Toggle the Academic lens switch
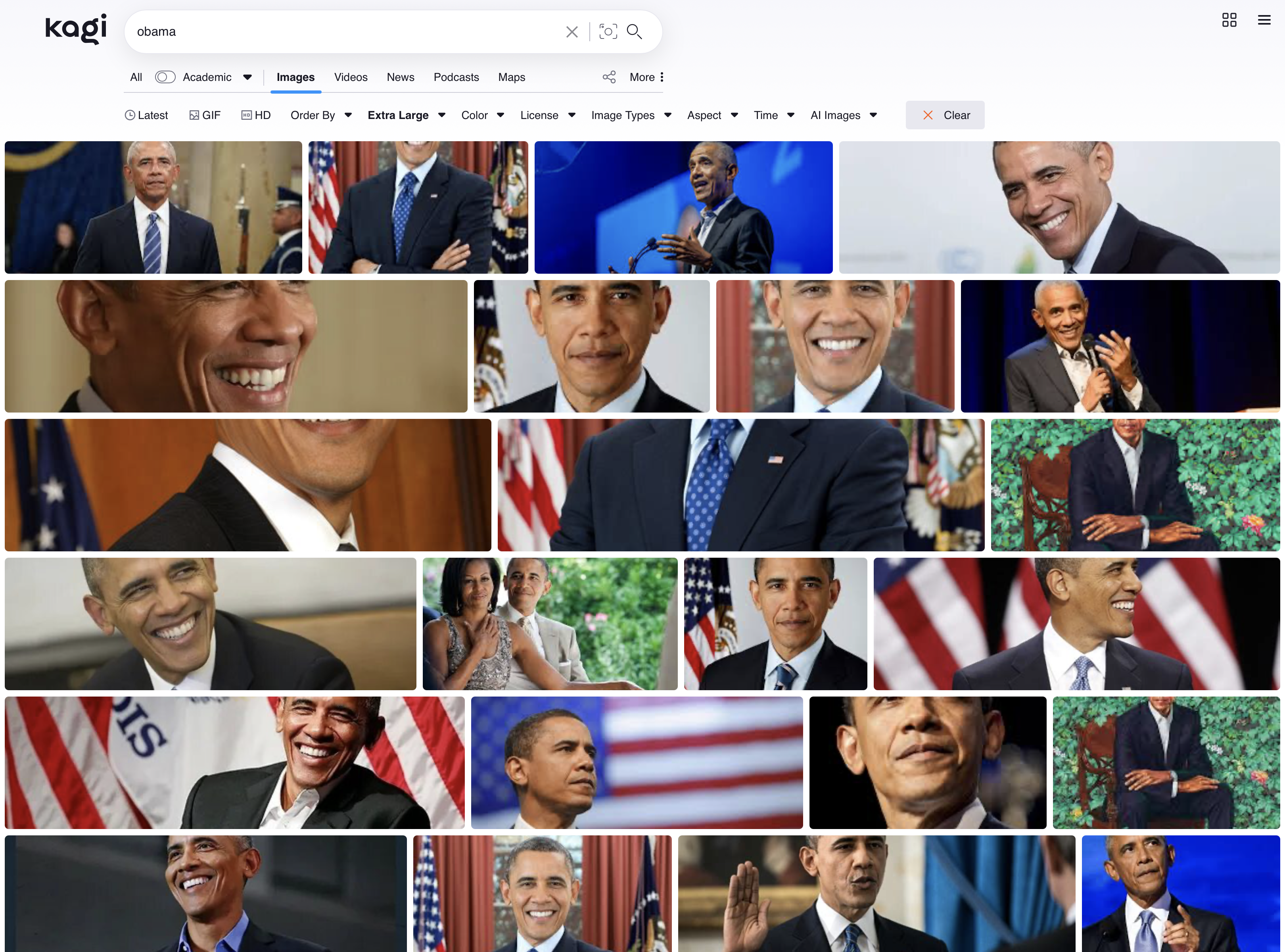 [165, 77]
